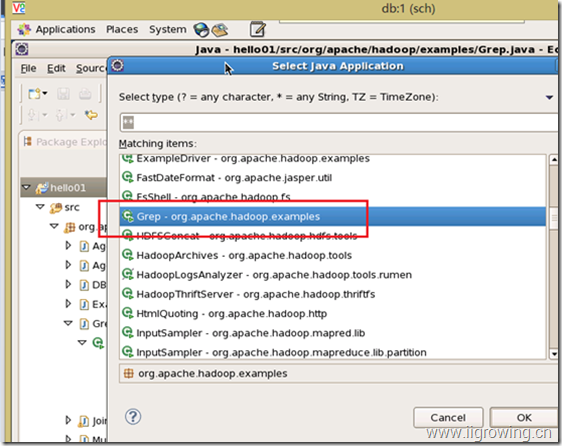Select InputSampler - org.apache.hadoop.mapreduce.lib.partition

click(333, 352)
